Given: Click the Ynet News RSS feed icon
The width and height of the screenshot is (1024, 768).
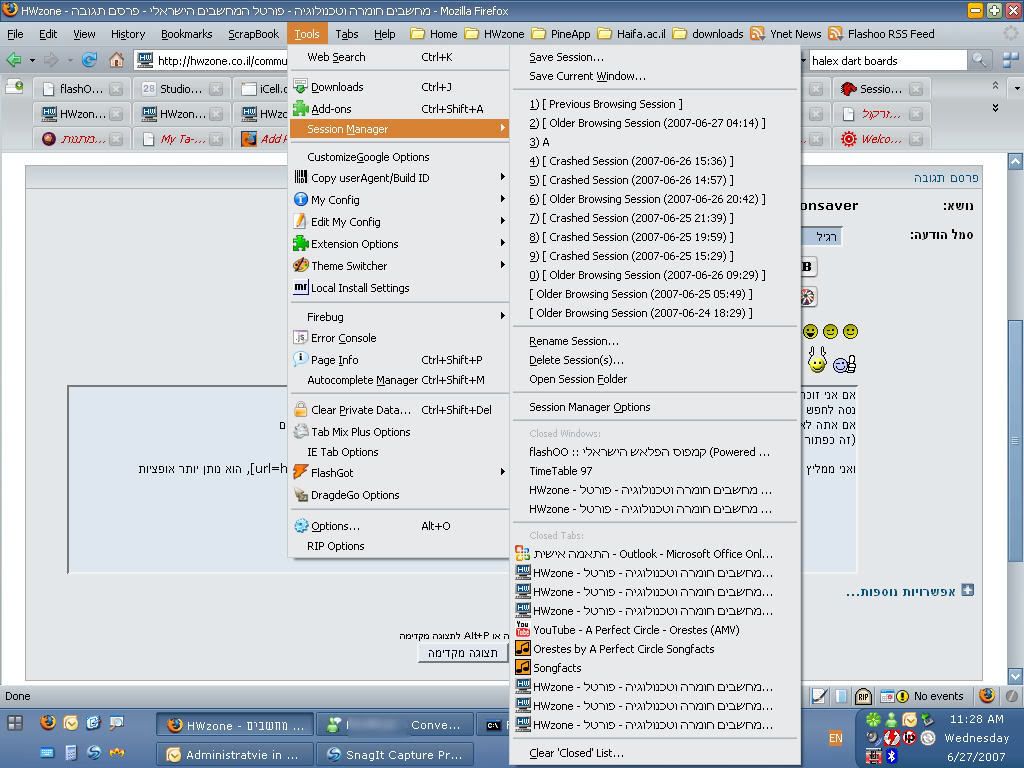Looking at the screenshot, I should [758, 33].
